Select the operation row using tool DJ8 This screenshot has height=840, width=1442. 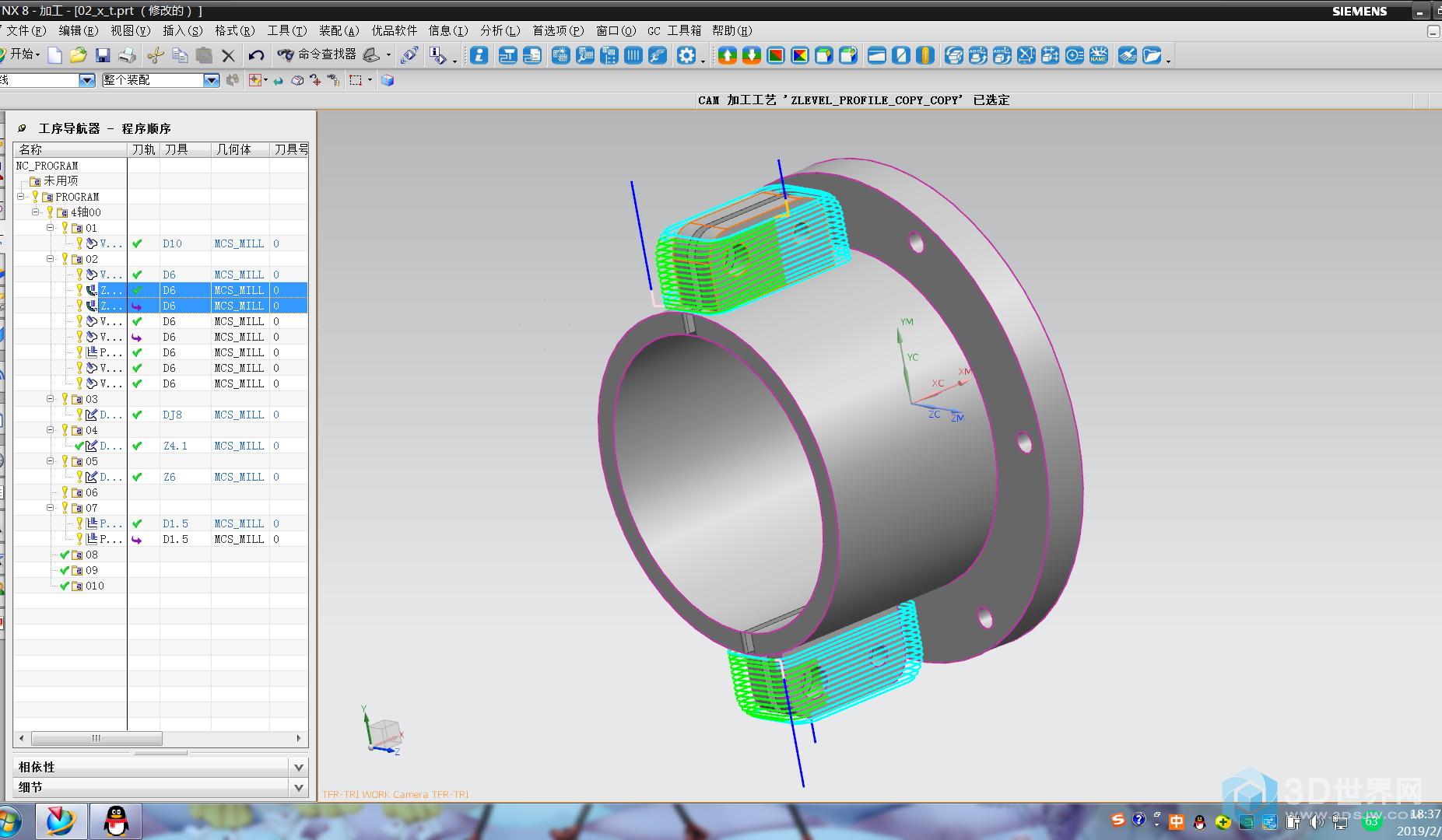(x=161, y=415)
